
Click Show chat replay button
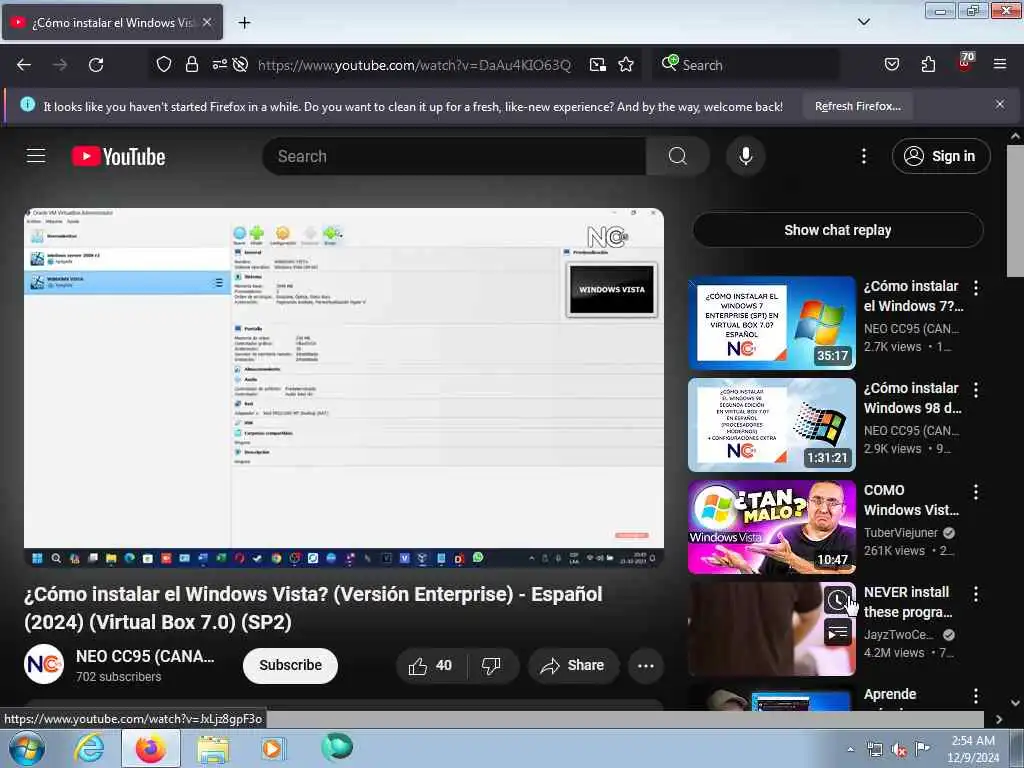coord(838,230)
